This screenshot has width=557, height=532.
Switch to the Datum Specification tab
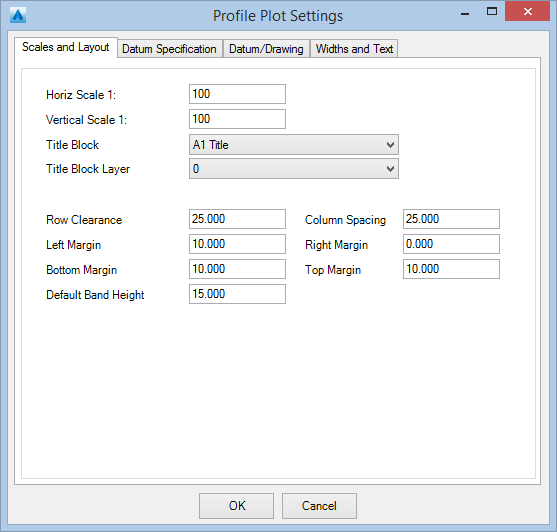click(x=170, y=49)
